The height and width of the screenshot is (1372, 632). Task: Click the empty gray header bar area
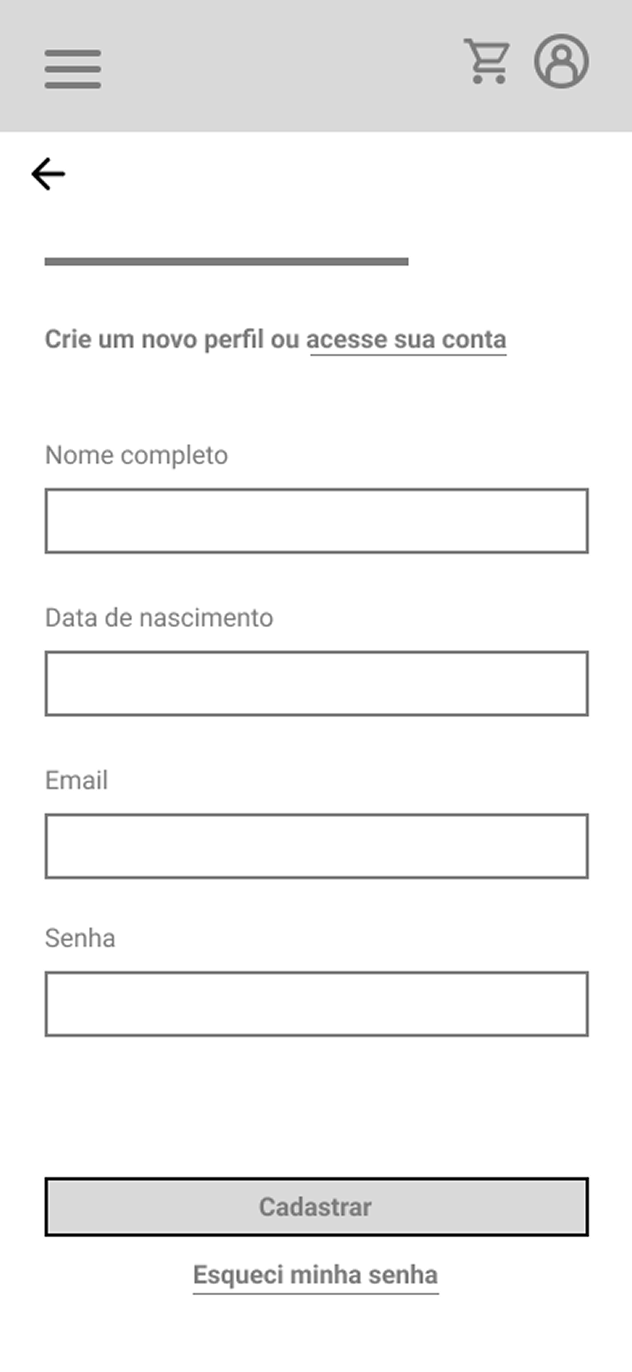tap(280, 66)
